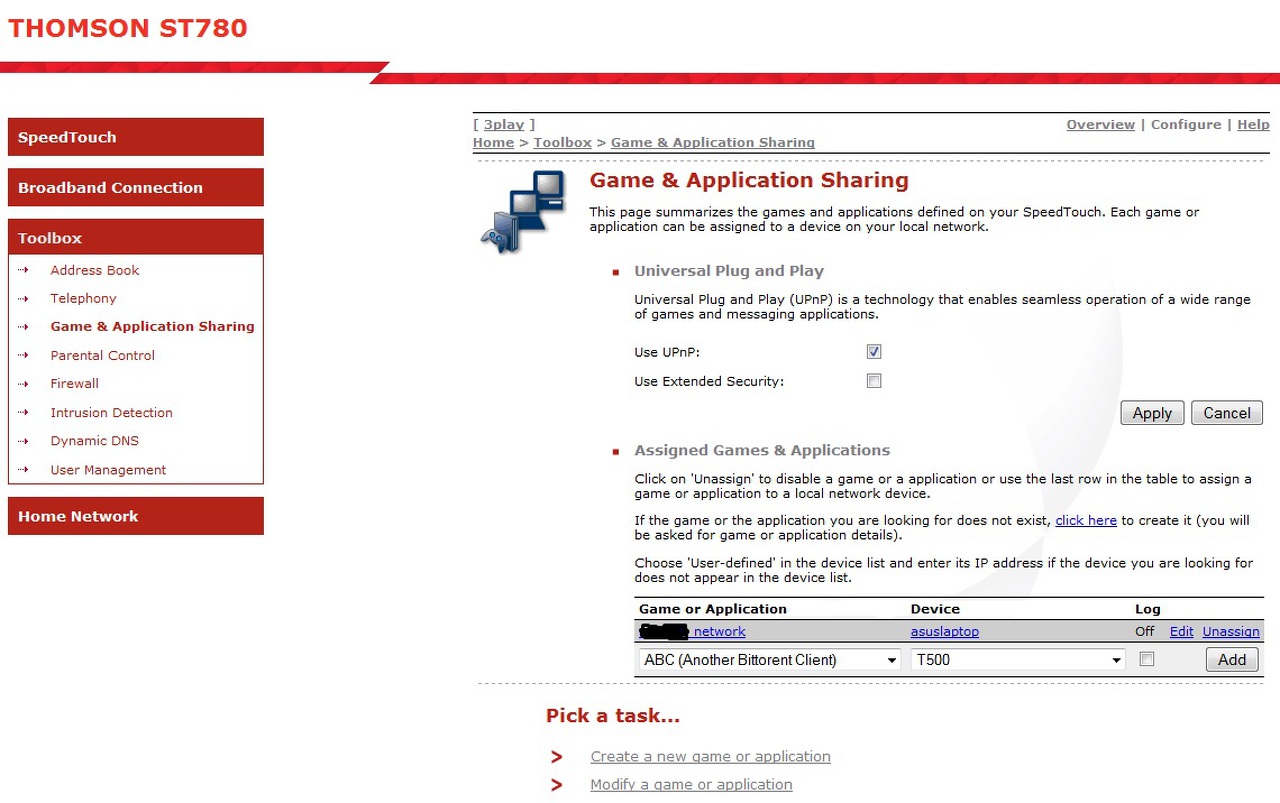
Task: Unassign the asuslaptop application
Action: tap(1231, 632)
